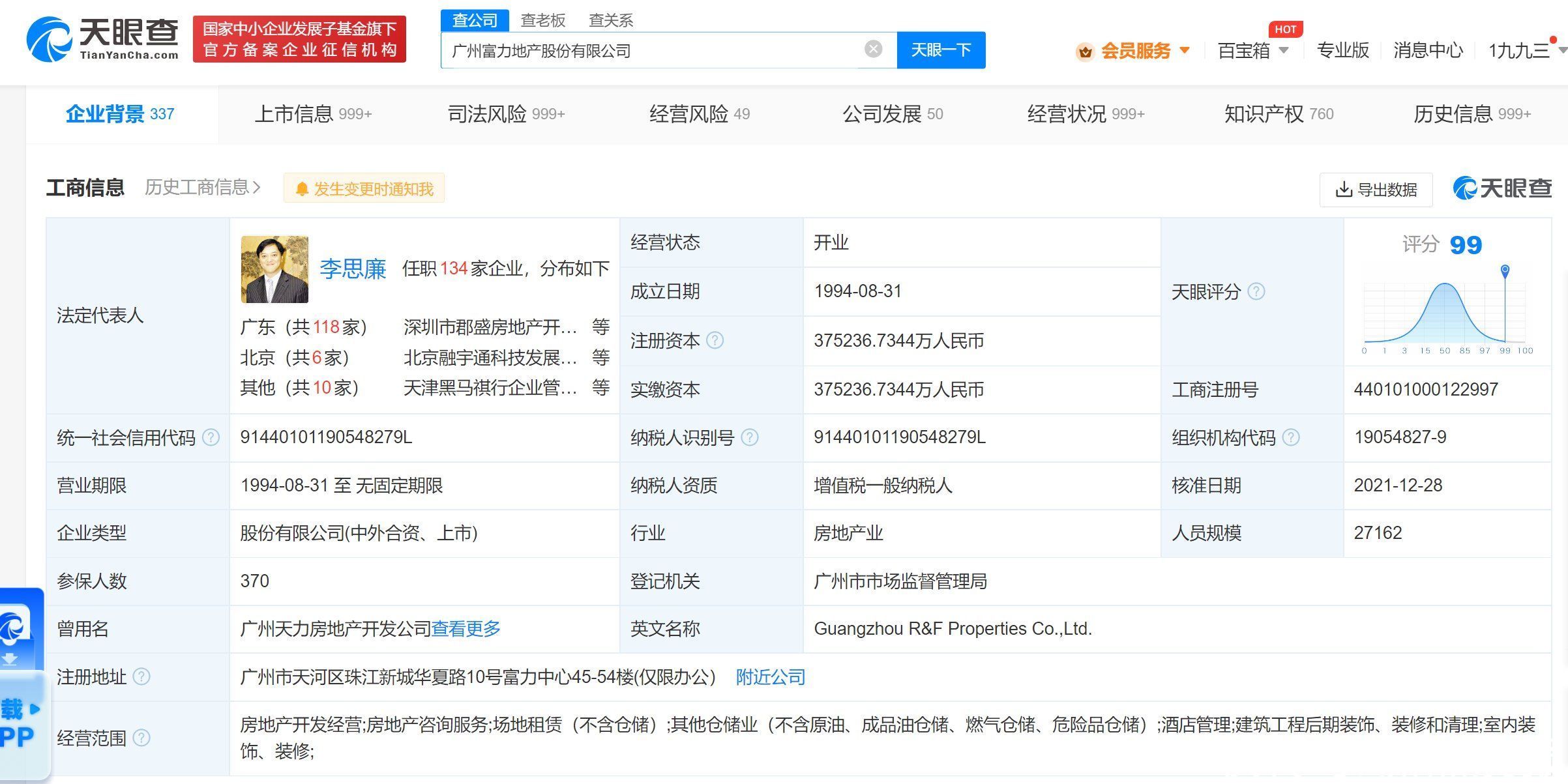Click 广州市市场监督管理局 registration authority
Image resolution: width=1568 pixels, height=784 pixels.
[x=900, y=581]
